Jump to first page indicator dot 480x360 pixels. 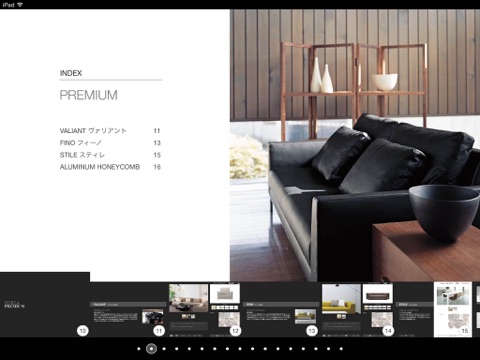(139, 349)
